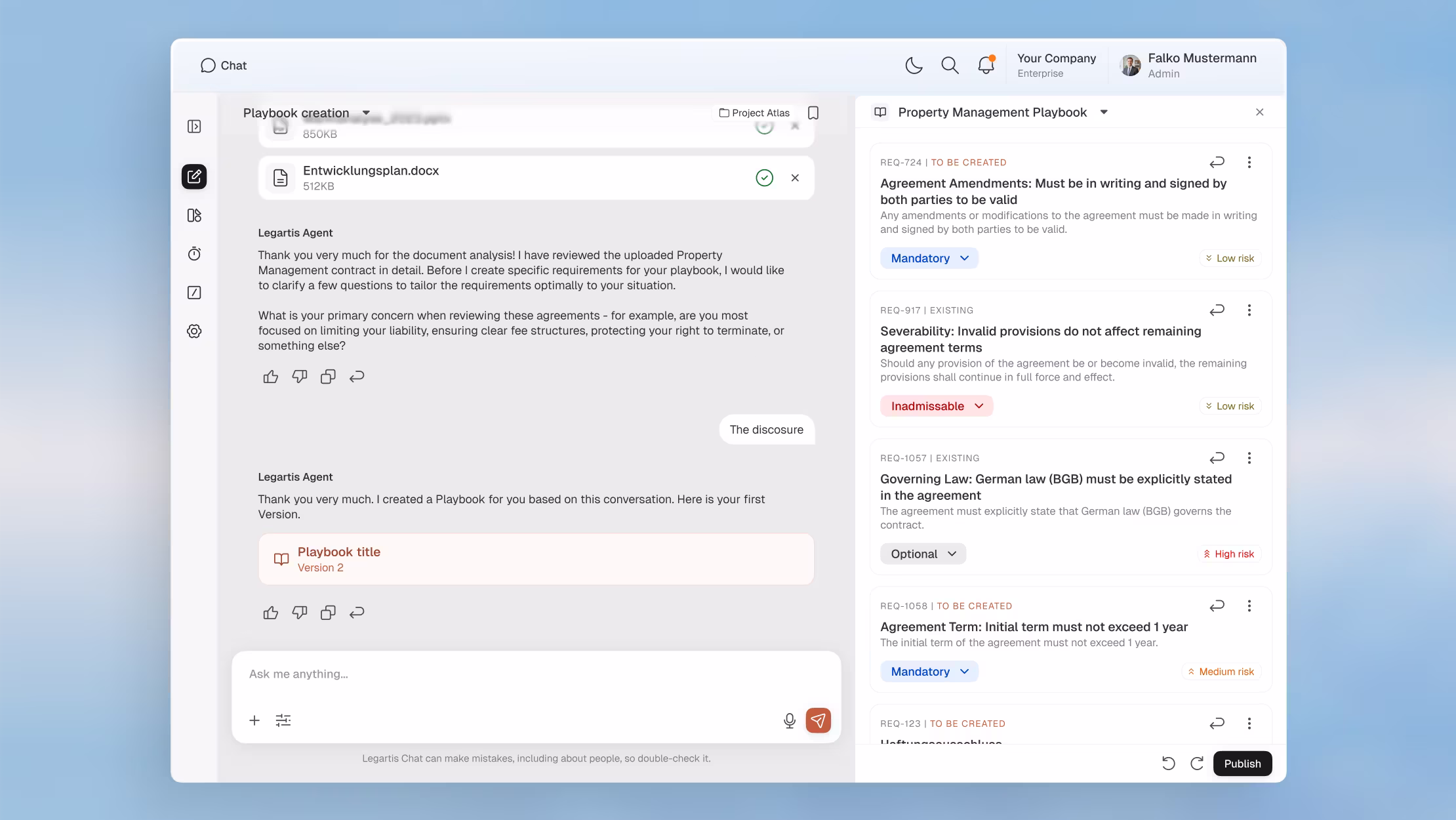The image size is (1456, 820).
Task: Thumbs up the Playbook created reply
Action: (x=271, y=613)
